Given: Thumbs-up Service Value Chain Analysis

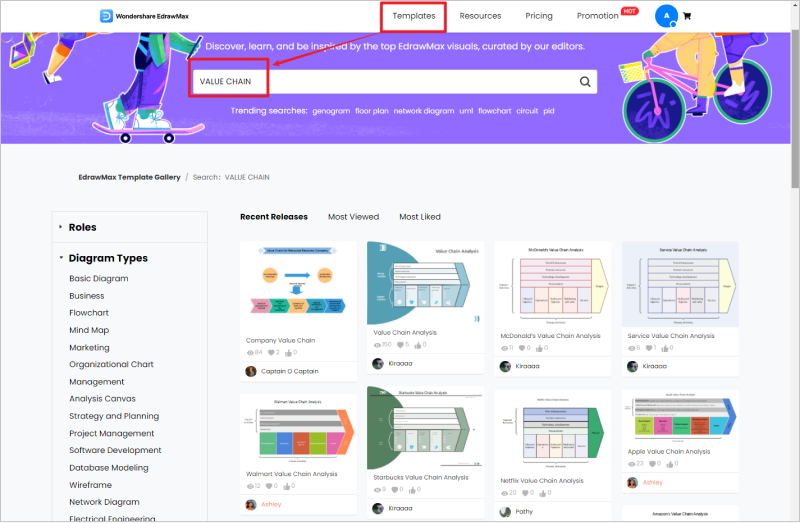Looking at the screenshot, I should point(665,348).
